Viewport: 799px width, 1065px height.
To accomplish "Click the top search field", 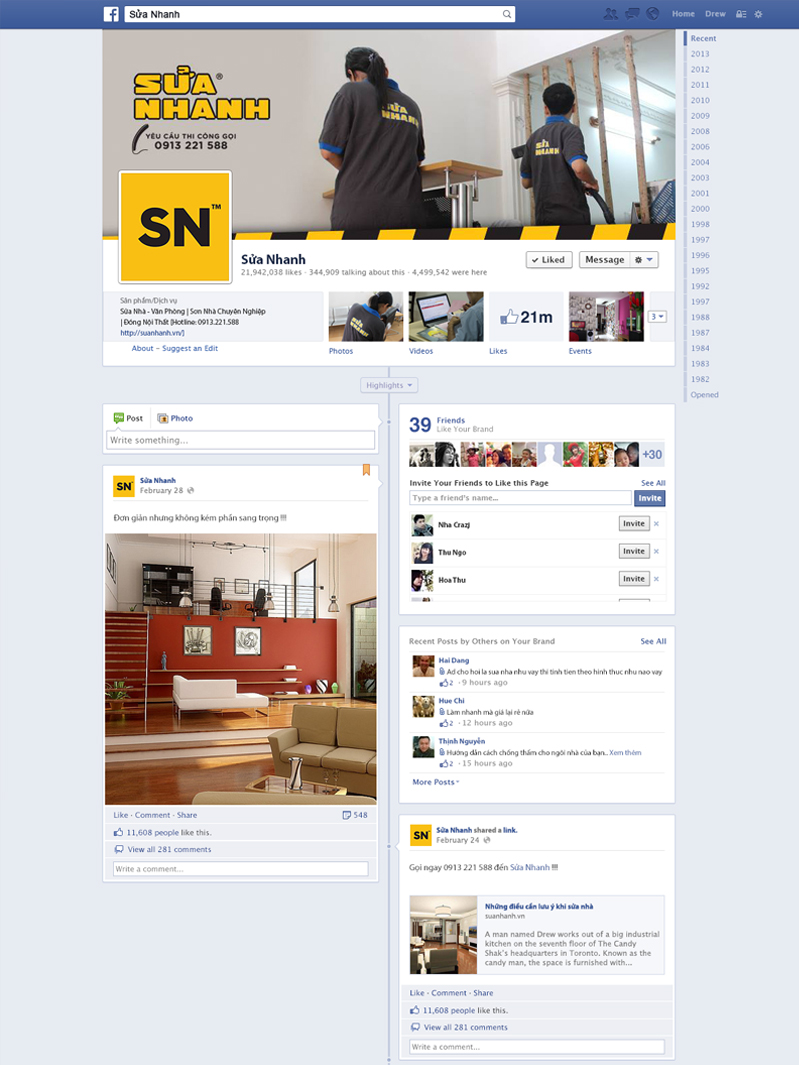I will (x=319, y=14).
